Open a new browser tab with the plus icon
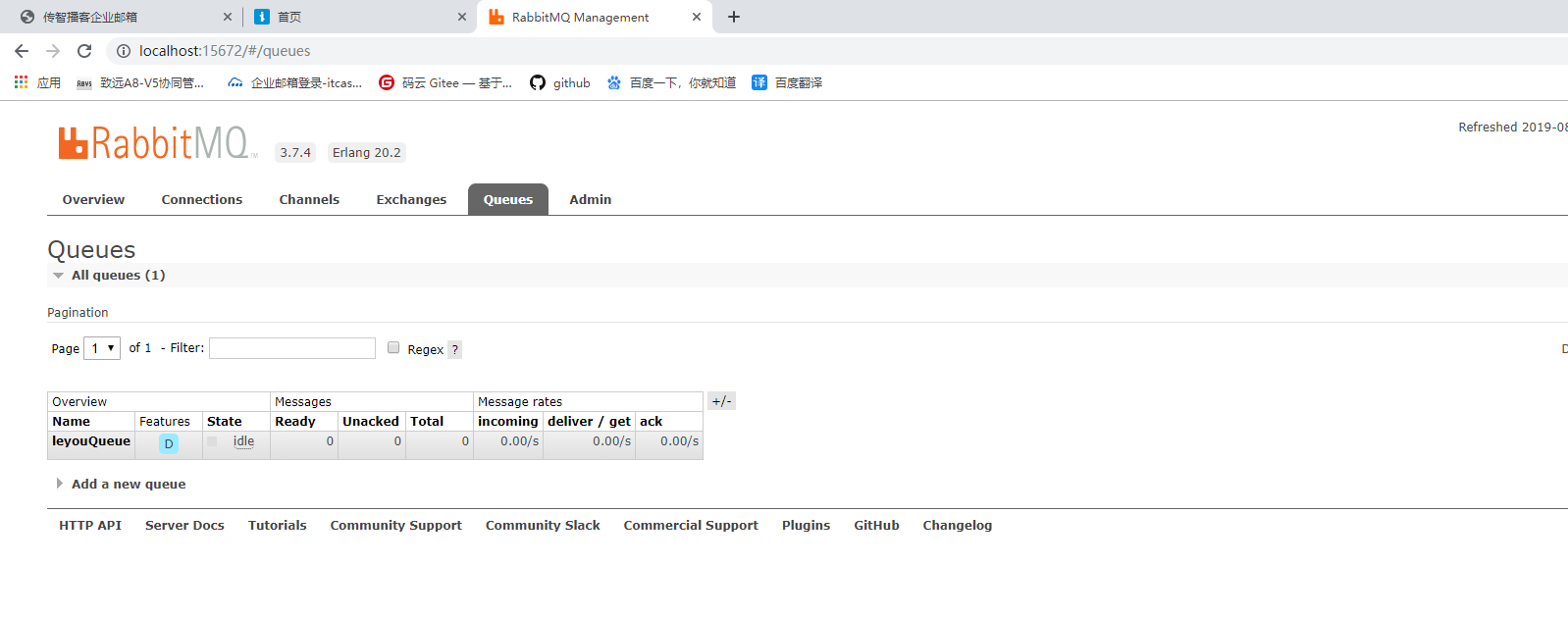 734,17
